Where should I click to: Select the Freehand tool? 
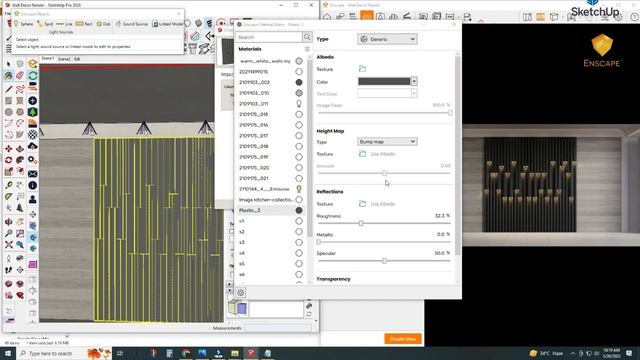pyautogui.click(x=20, y=89)
